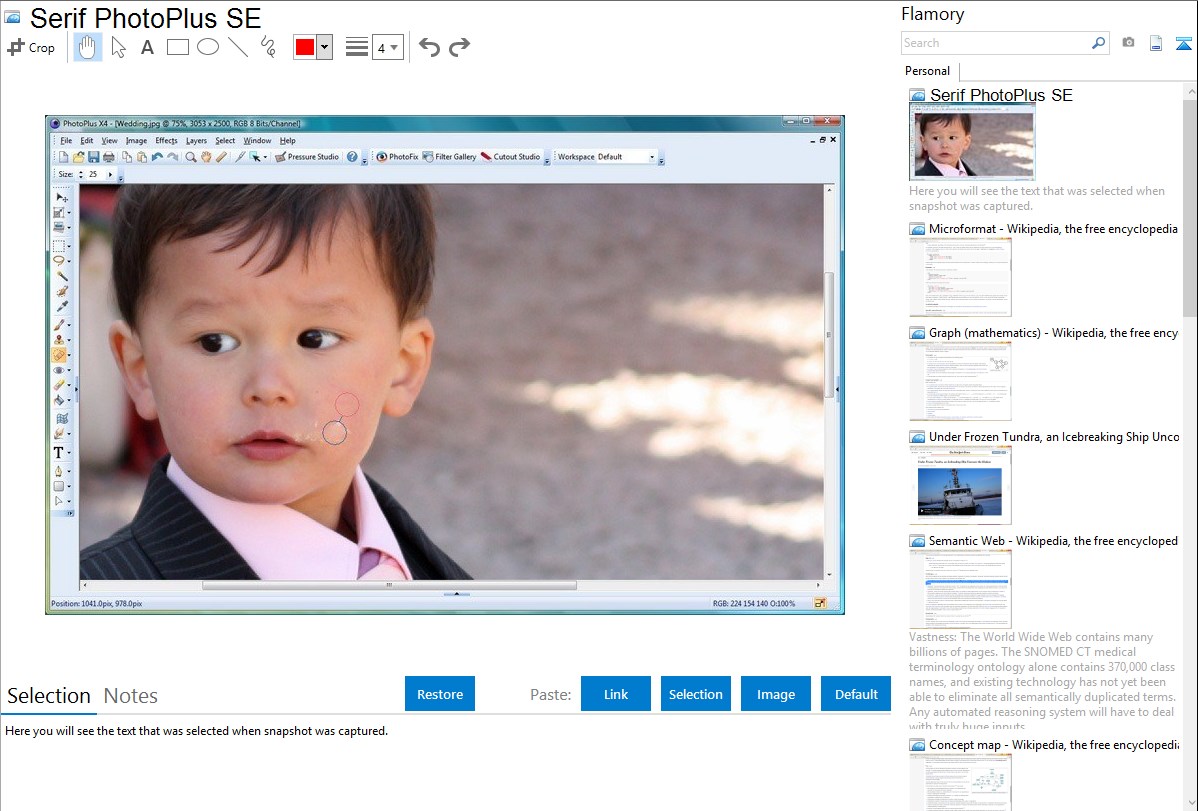The width and height of the screenshot is (1198, 811).
Task: Click inside the Flamory search field
Action: 995,43
